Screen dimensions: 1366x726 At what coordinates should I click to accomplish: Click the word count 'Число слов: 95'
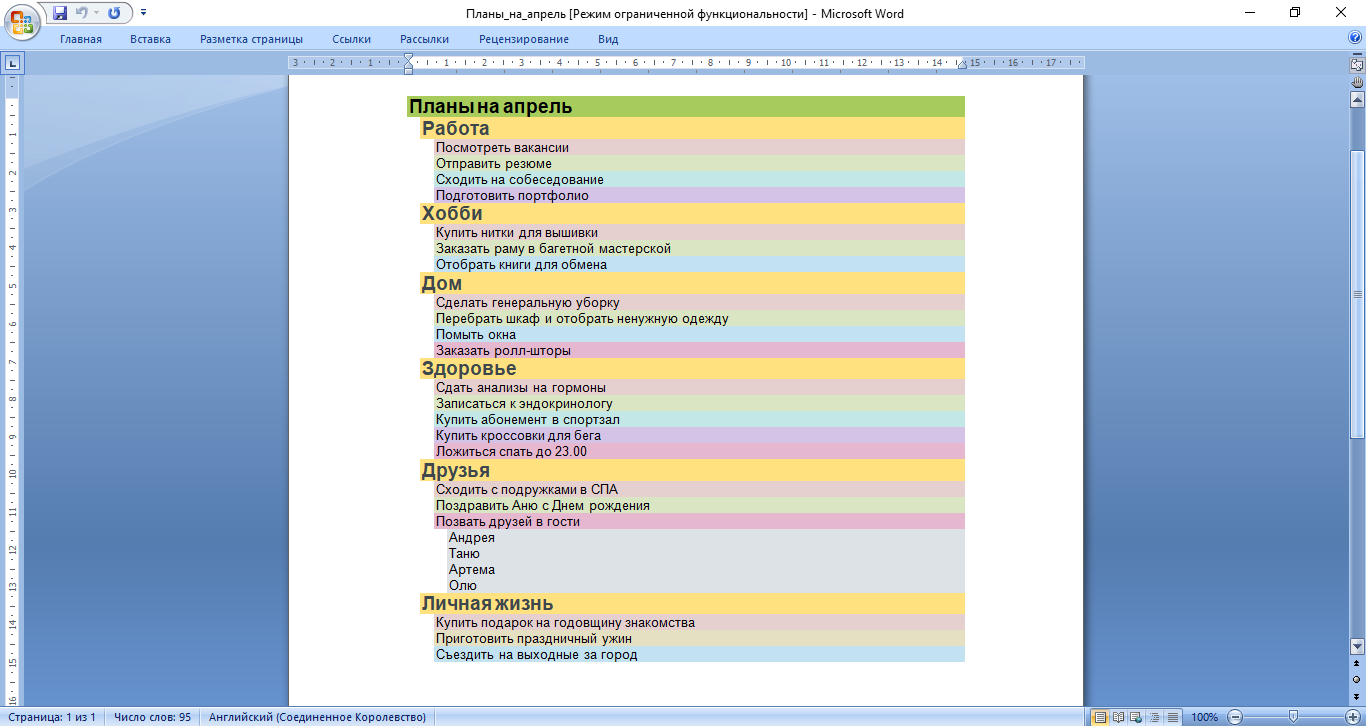152,717
